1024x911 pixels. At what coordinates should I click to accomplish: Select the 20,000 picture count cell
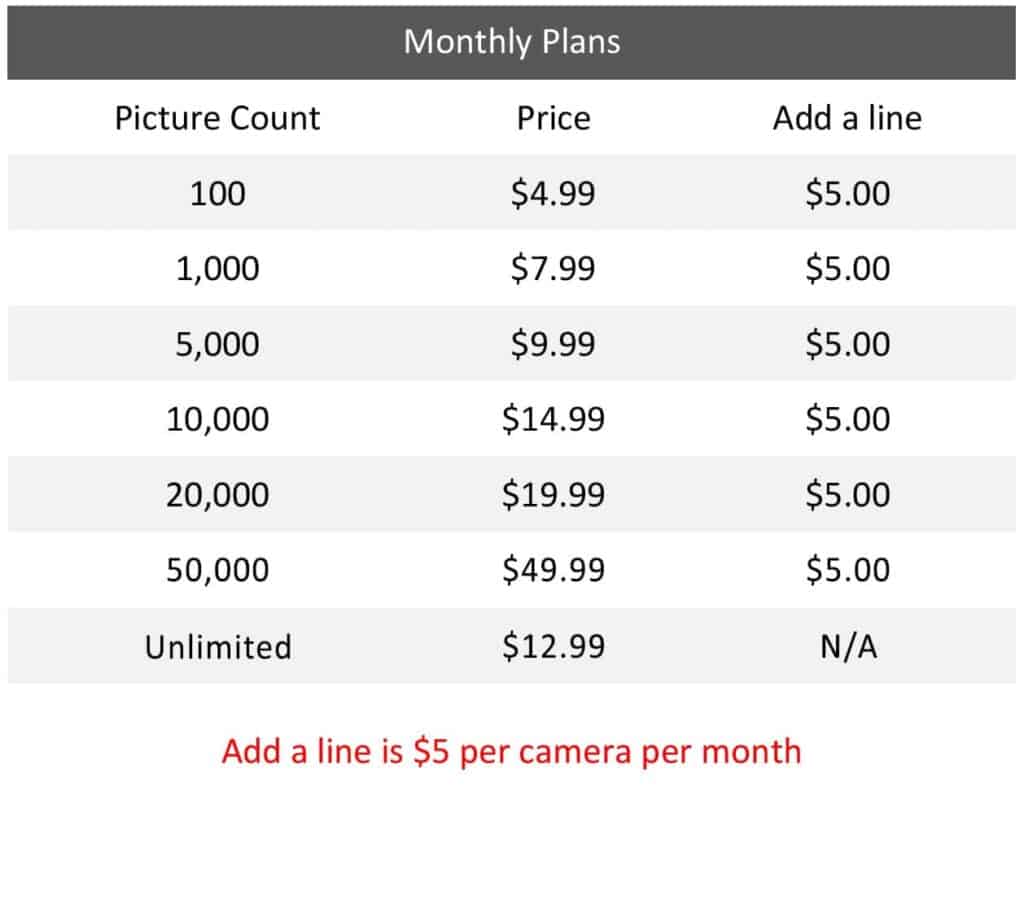tap(217, 495)
